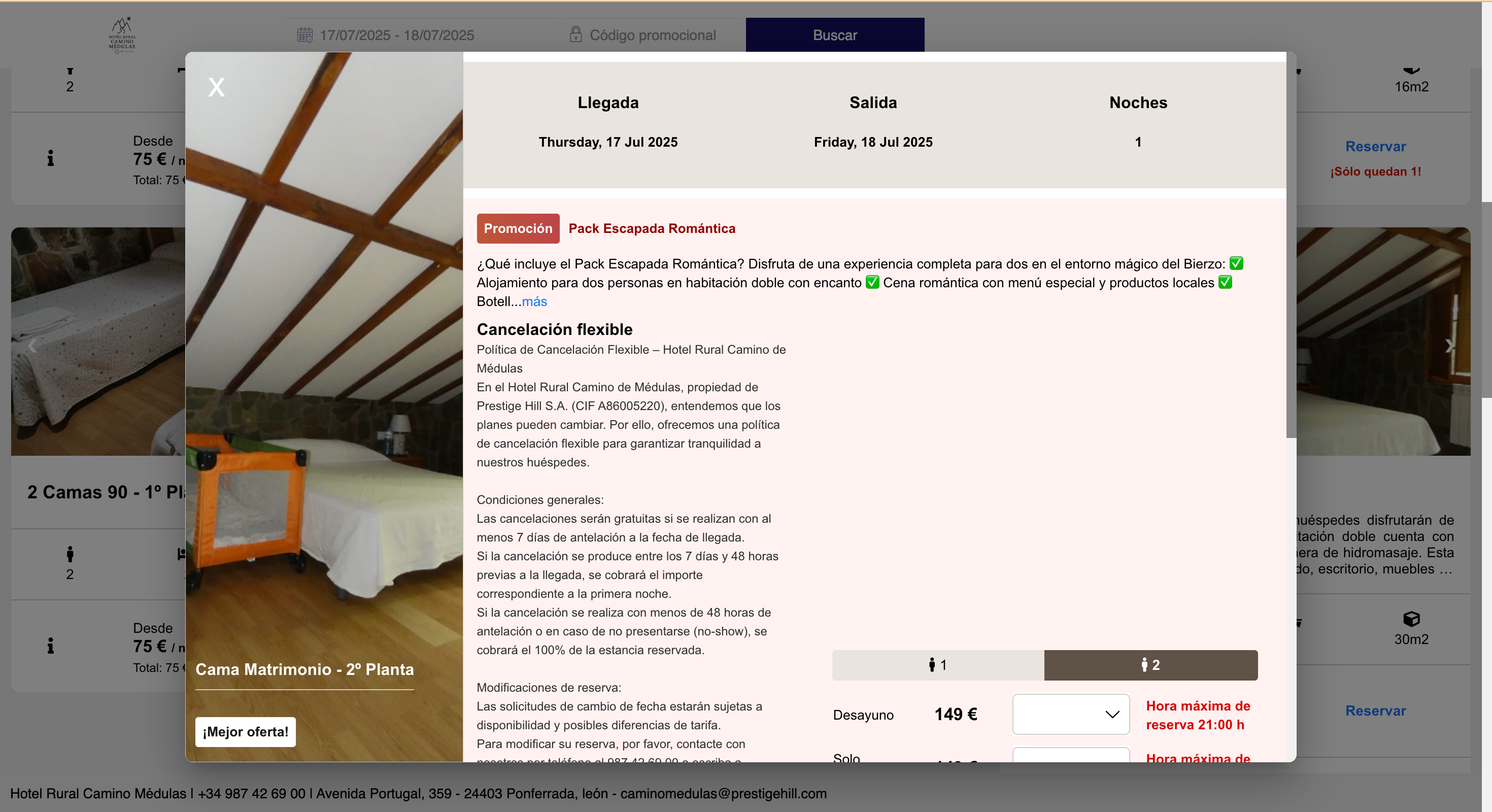Click the page's vertical scrollbar

(x=1487, y=300)
